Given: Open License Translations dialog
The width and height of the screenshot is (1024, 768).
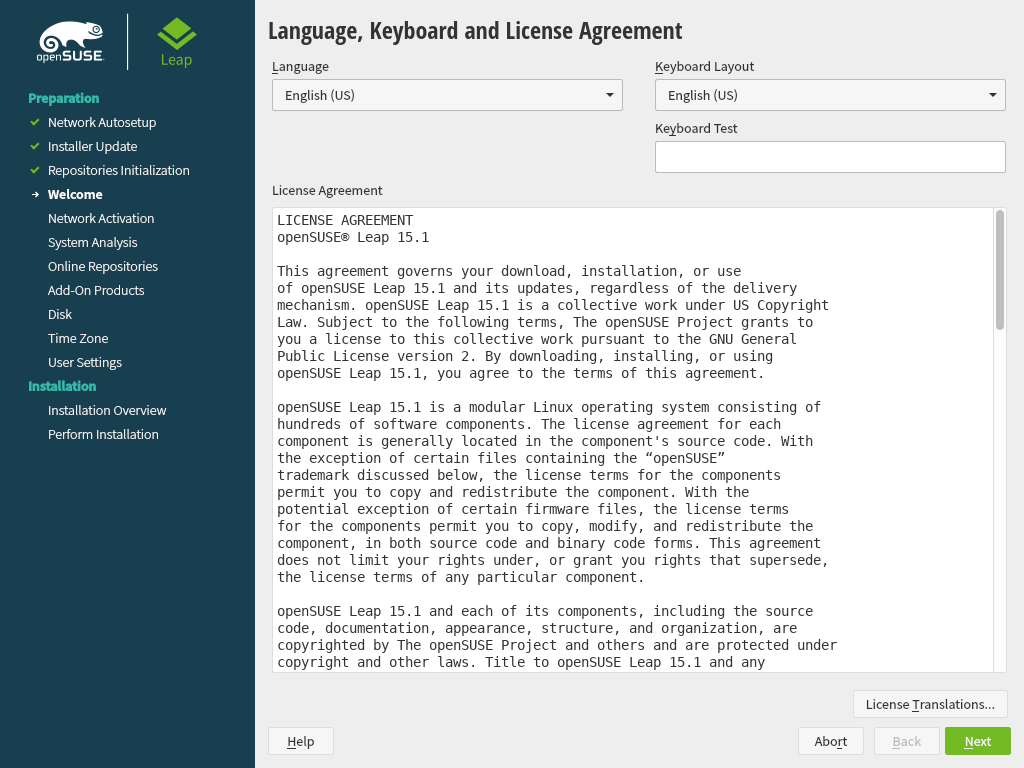Looking at the screenshot, I should click(930, 704).
